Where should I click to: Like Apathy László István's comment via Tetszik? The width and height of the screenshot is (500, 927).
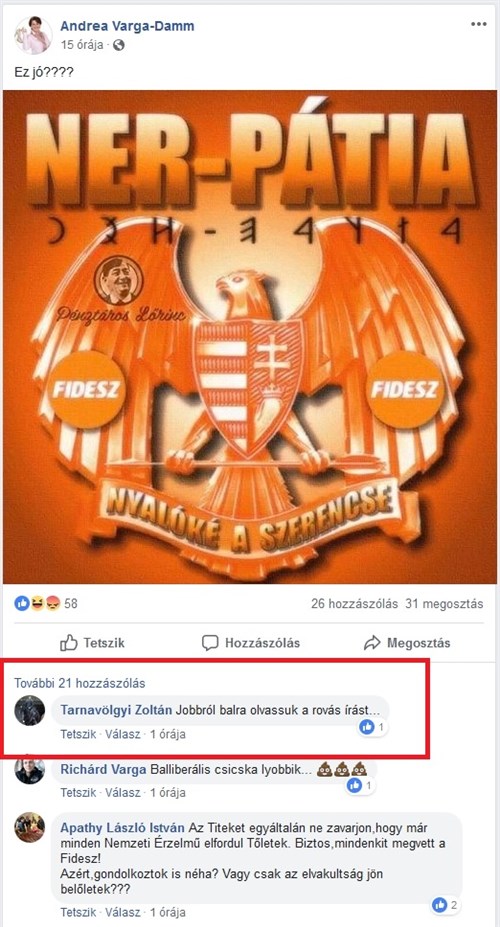tap(78, 912)
